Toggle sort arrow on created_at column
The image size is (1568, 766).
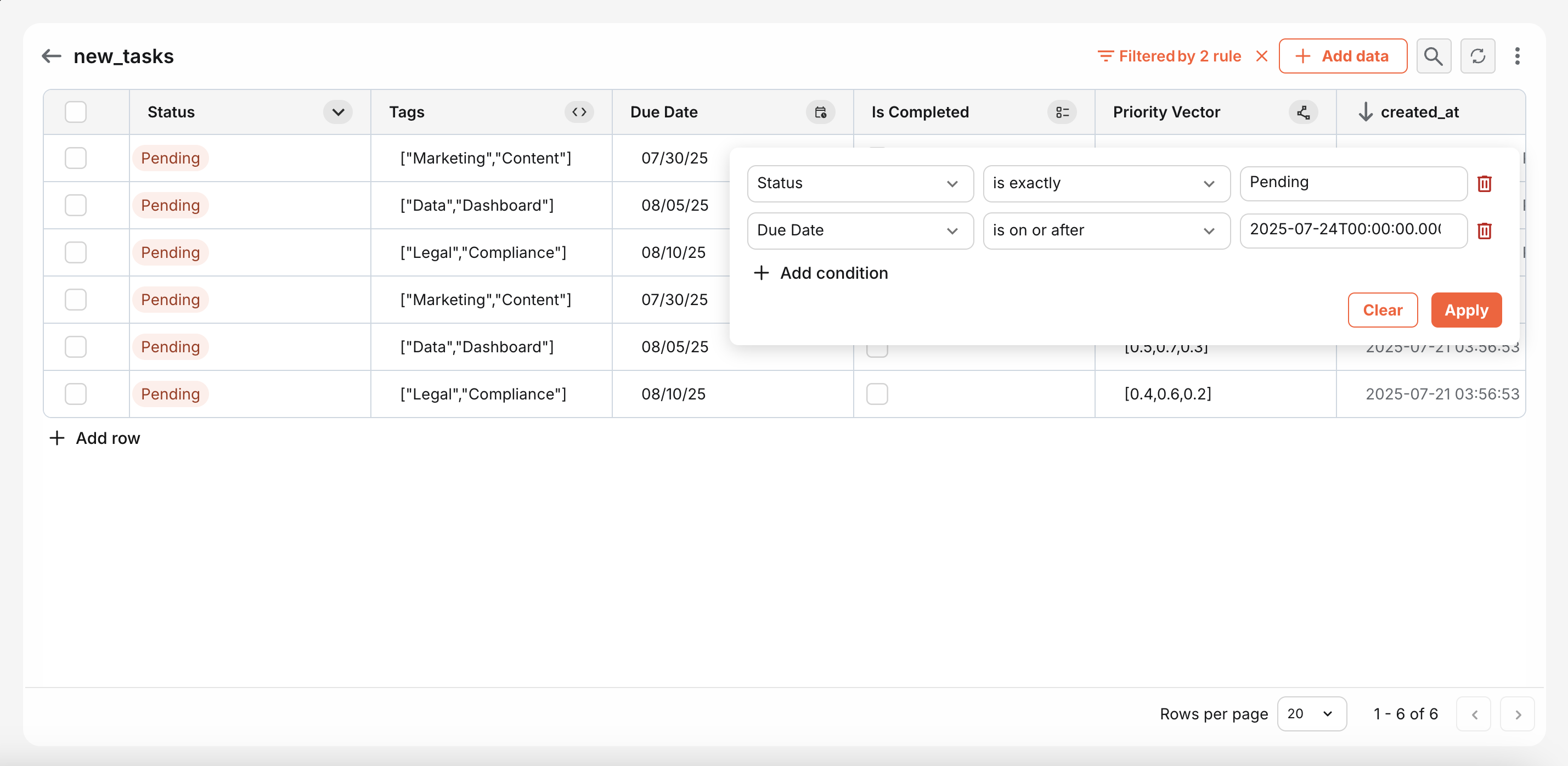coord(1366,112)
